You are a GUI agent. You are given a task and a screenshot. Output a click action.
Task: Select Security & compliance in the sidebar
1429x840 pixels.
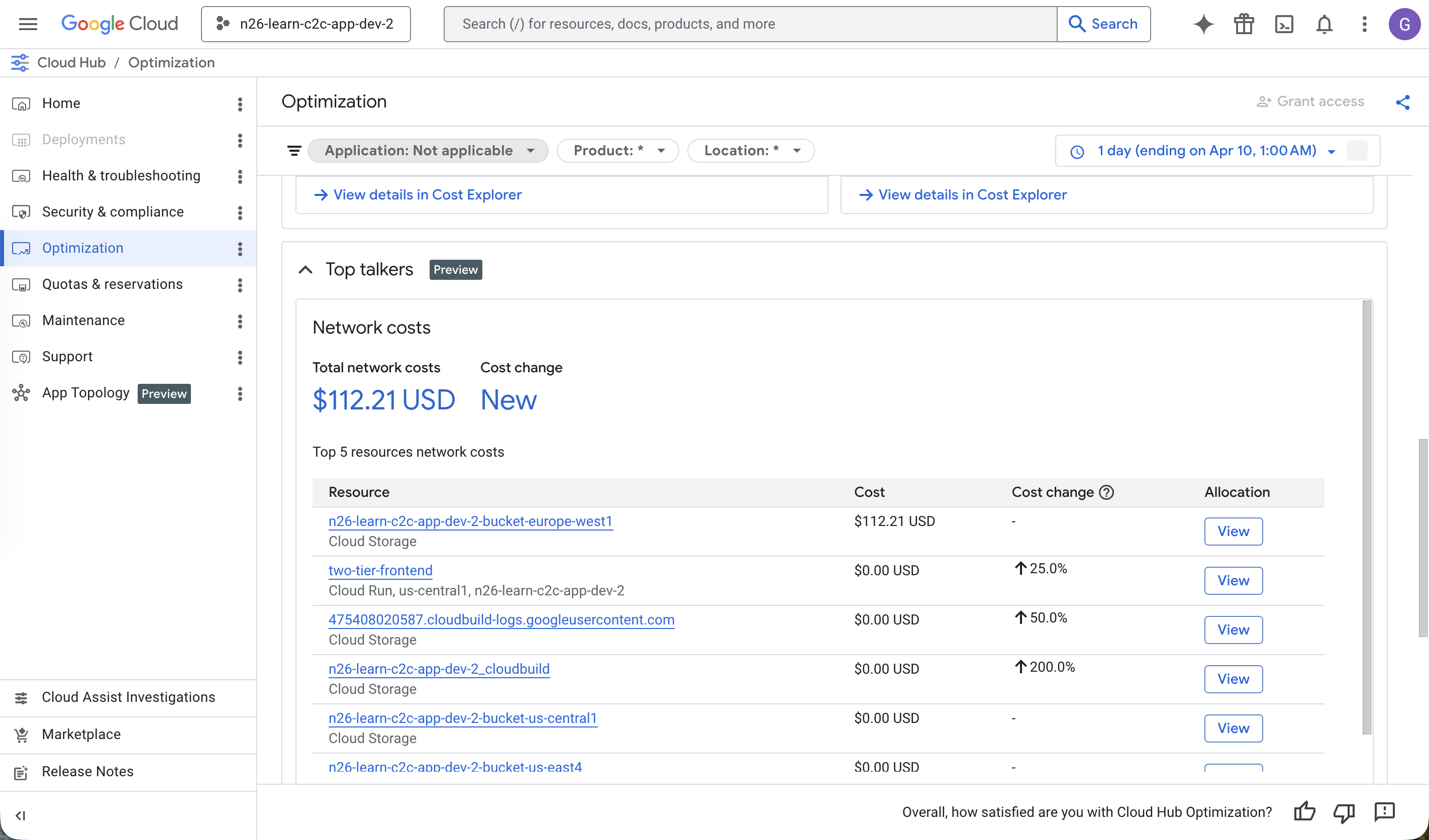point(113,212)
